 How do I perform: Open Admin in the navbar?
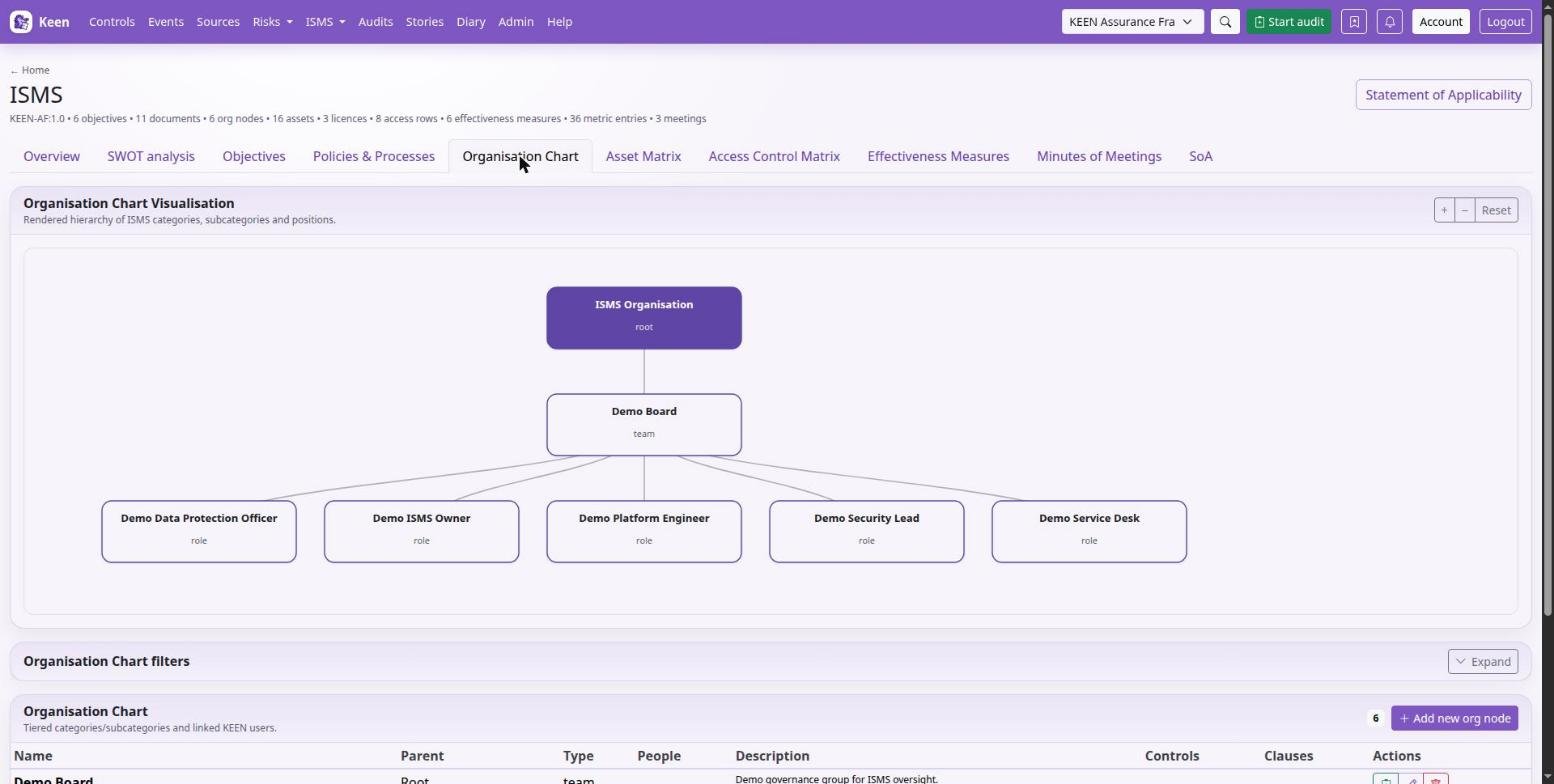tap(516, 22)
